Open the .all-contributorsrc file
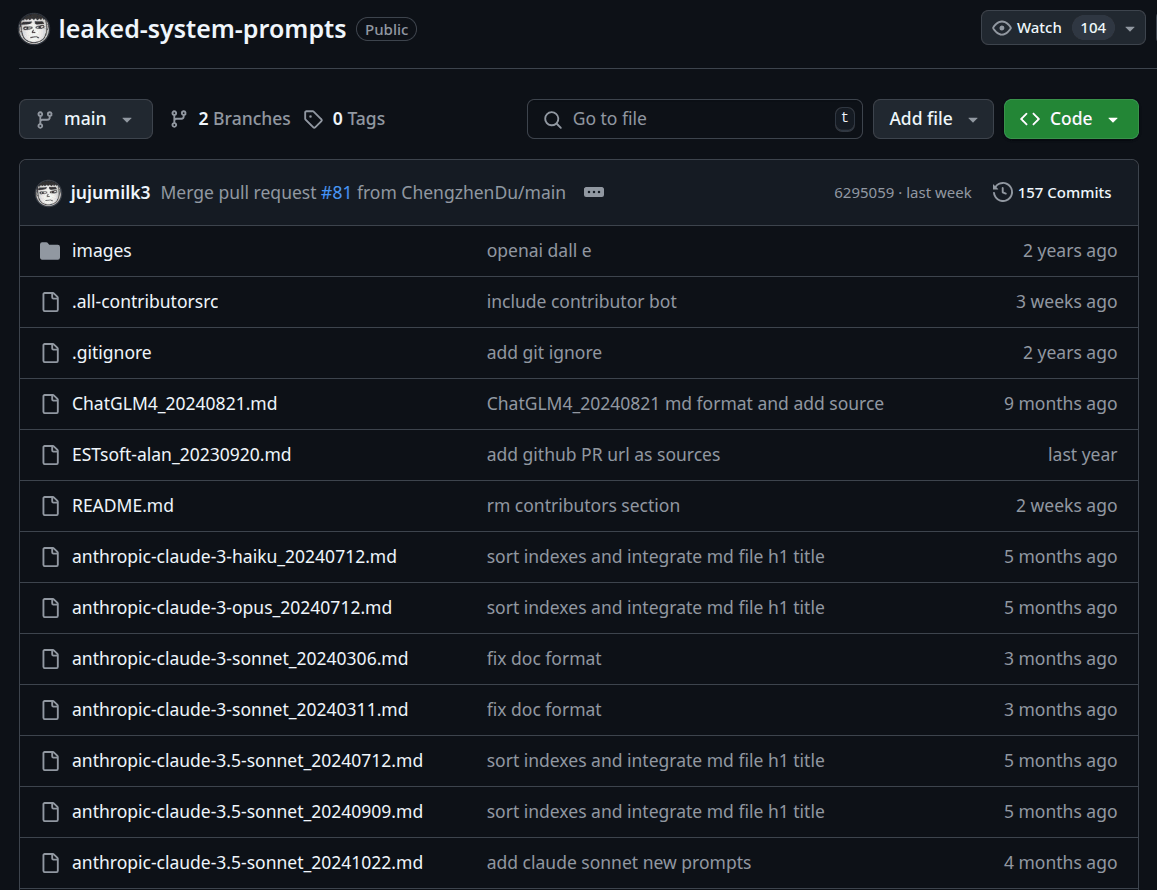 tap(145, 302)
